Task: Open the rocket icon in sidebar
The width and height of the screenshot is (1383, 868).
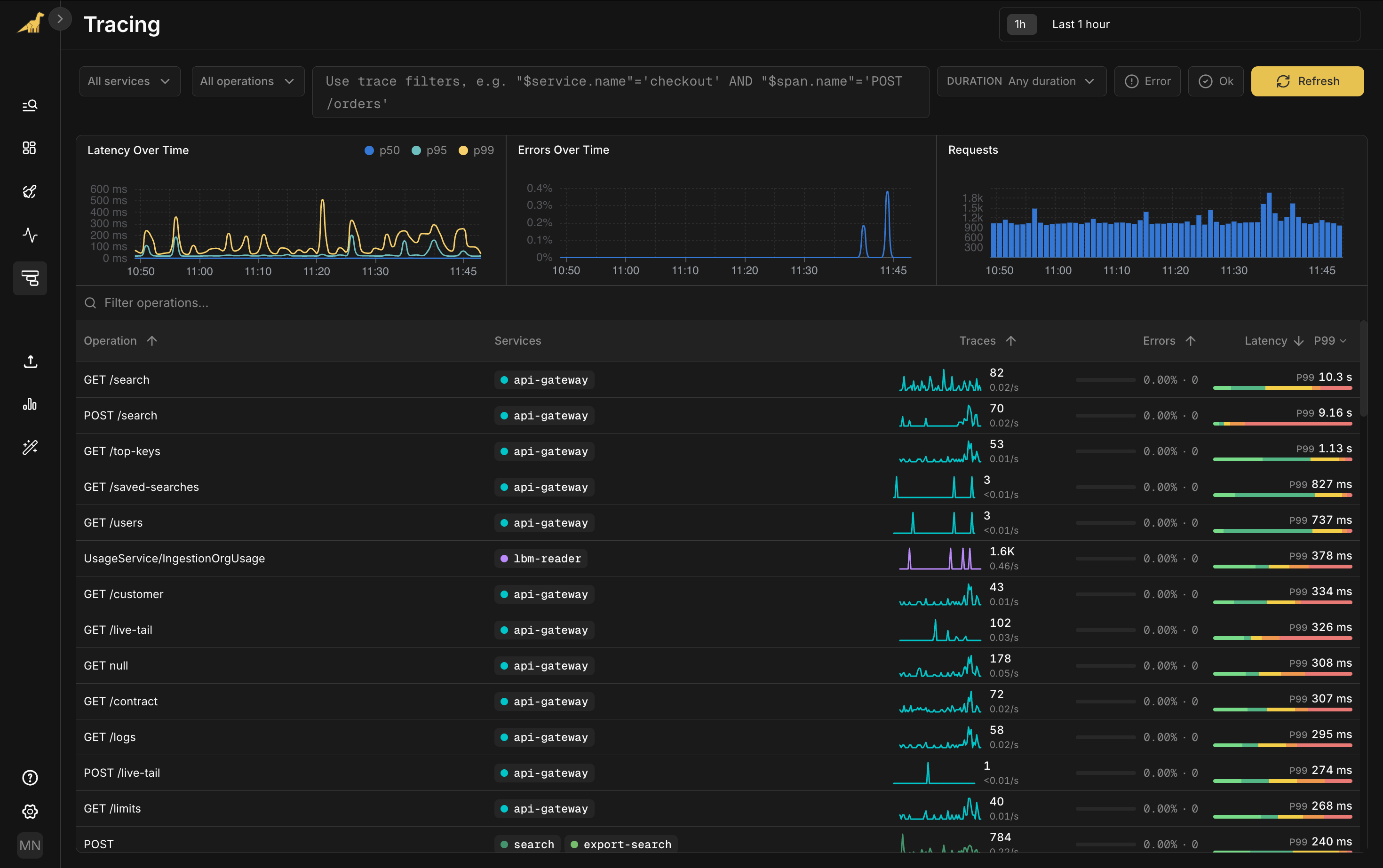Action: pyautogui.click(x=30, y=192)
